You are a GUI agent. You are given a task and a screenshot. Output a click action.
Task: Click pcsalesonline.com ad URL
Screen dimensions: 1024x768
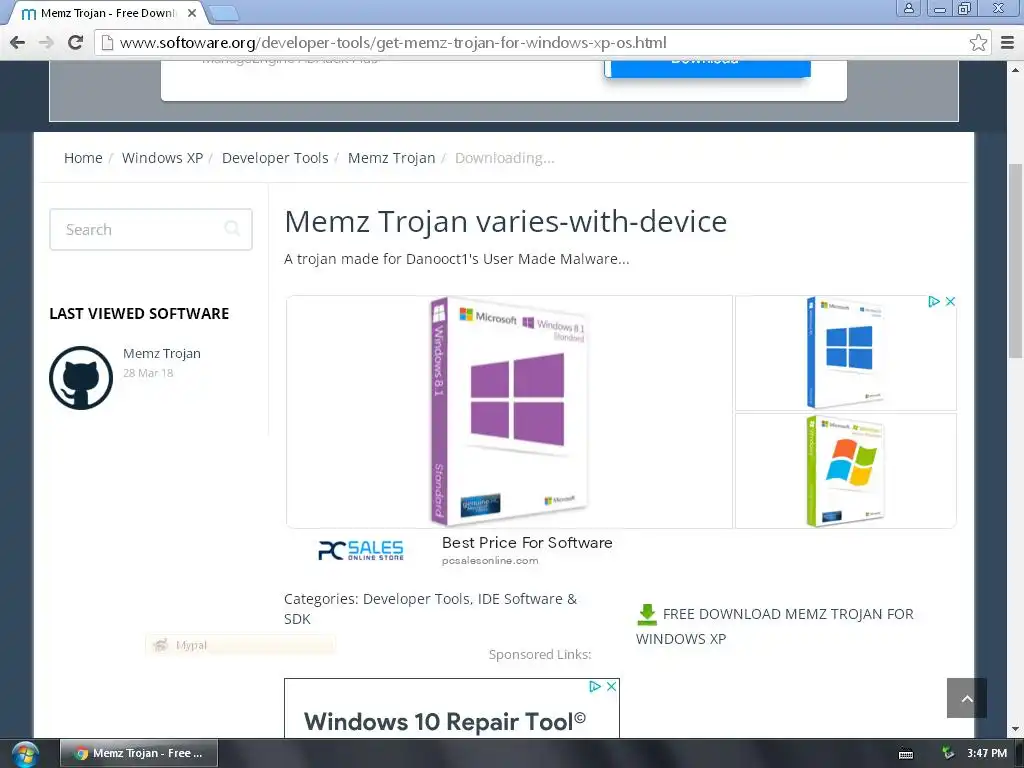pos(490,560)
